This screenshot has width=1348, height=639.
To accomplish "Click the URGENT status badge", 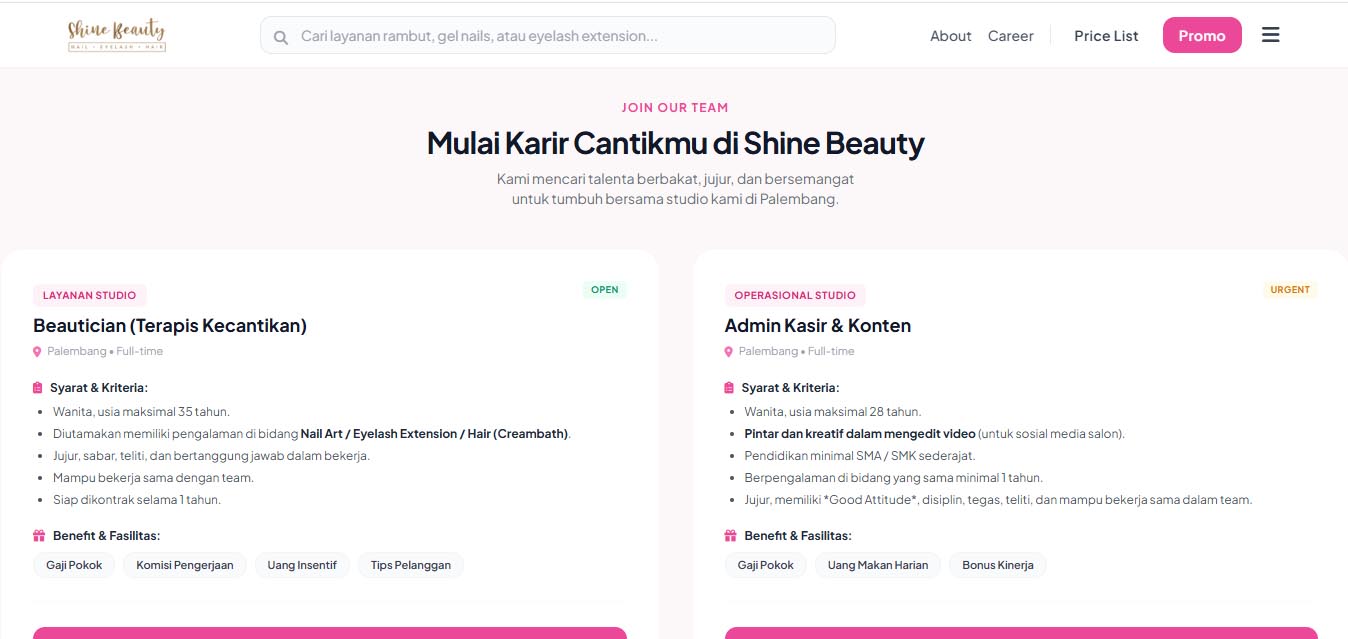I will pyautogui.click(x=1290, y=290).
